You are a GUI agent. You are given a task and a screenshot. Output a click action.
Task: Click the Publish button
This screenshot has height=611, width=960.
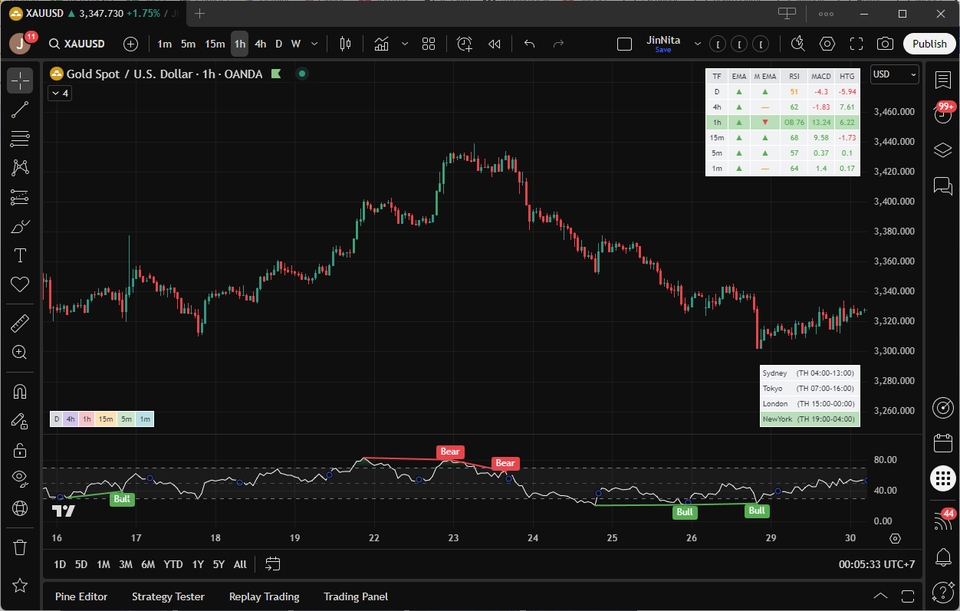[929, 44]
